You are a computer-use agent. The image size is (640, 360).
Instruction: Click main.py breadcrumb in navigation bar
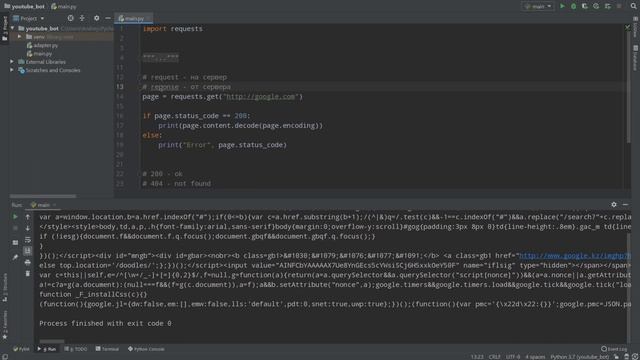pyautogui.click(x=64, y=7)
